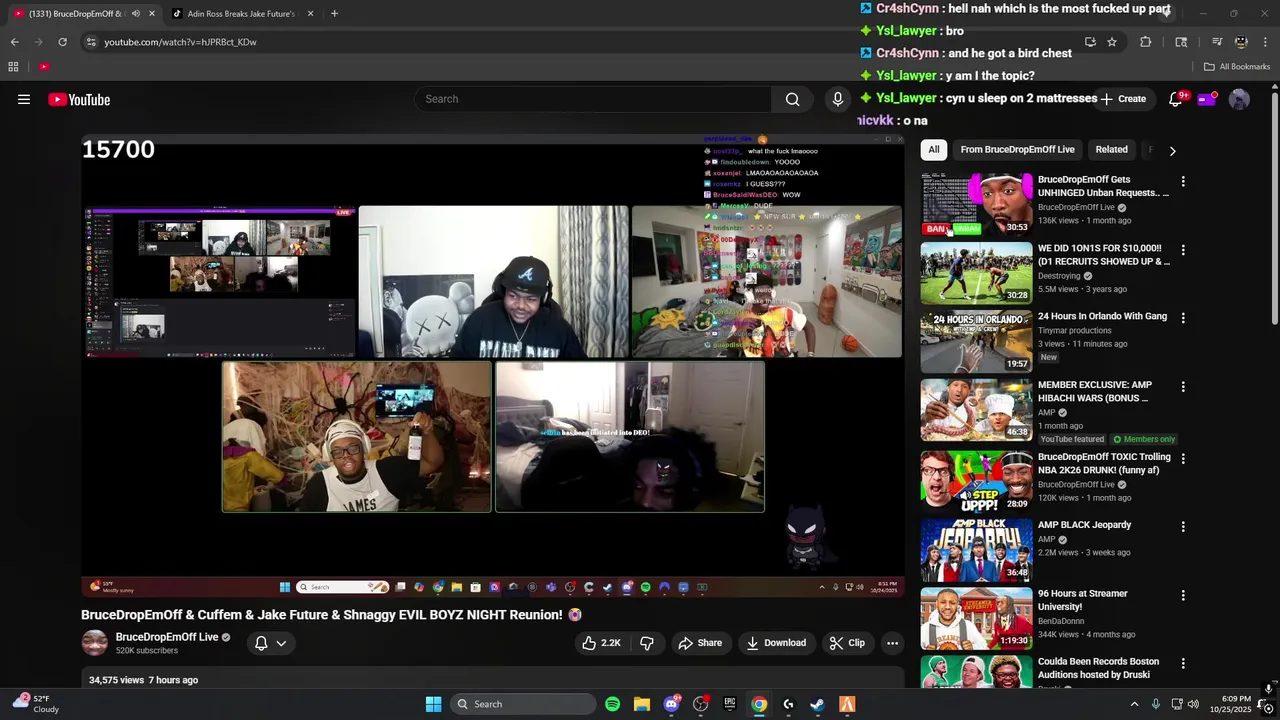Viewport: 1280px width, 720px height.
Task: Select the Related filter chip
Action: [x=1111, y=150]
